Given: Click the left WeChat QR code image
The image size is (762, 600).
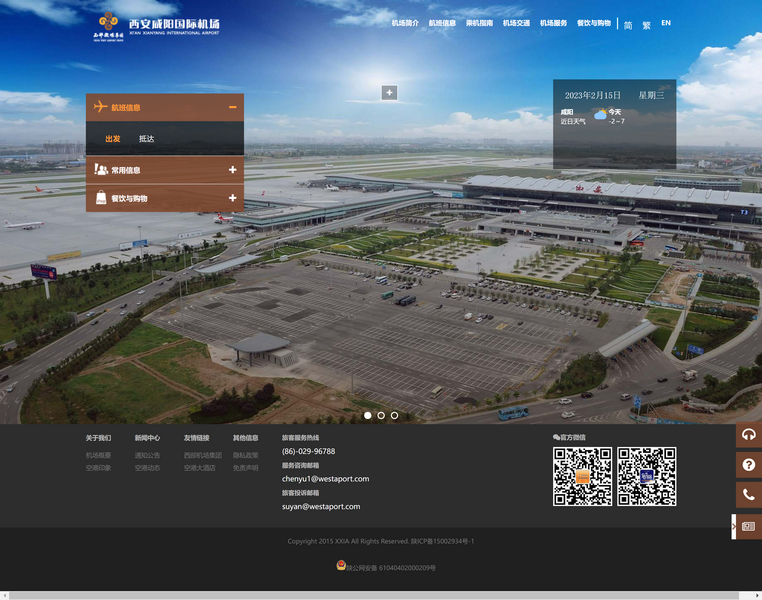Looking at the screenshot, I should [x=582, y=476].
